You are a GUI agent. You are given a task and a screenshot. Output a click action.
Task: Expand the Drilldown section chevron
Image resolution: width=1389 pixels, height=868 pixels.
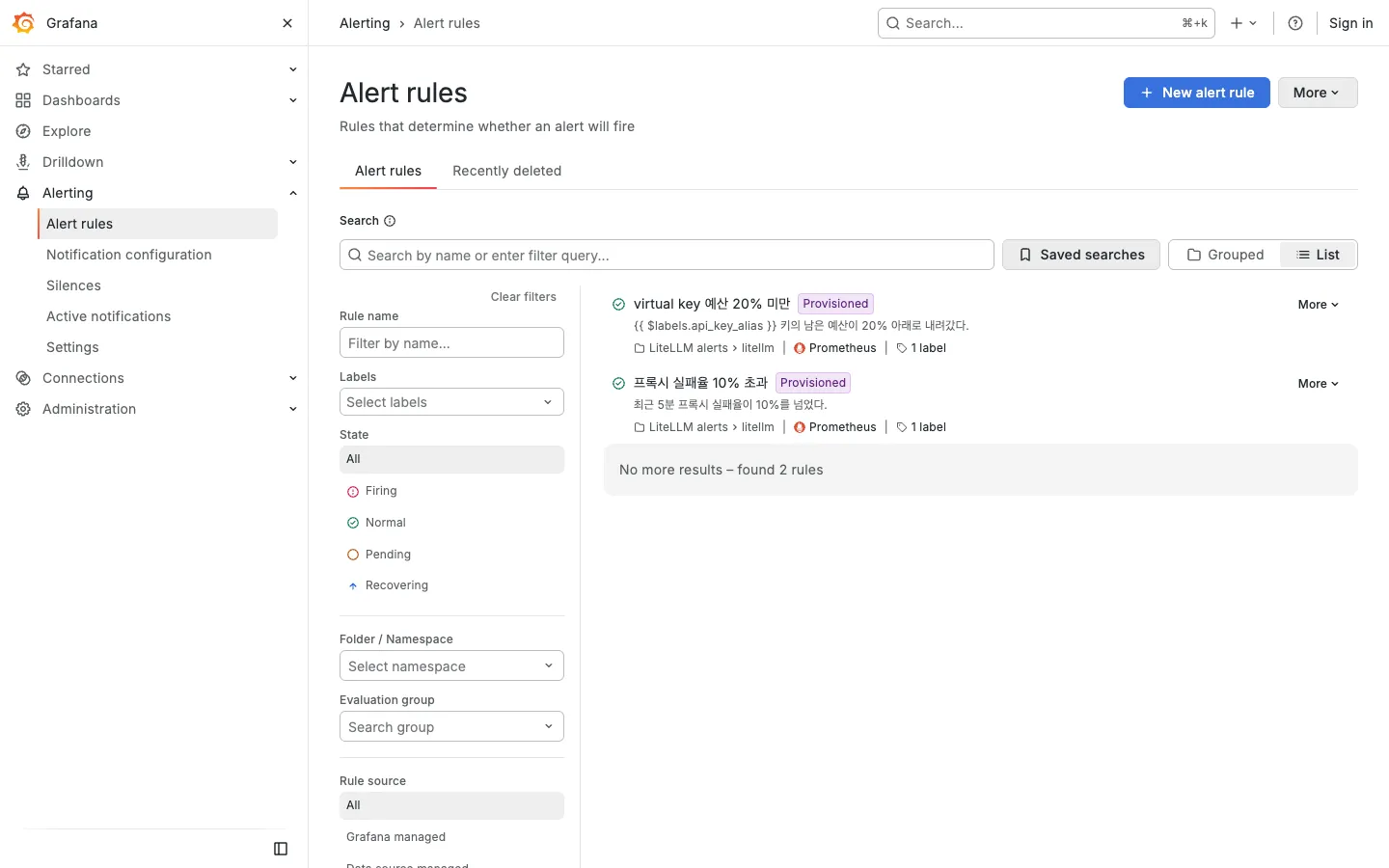(293, 162)
